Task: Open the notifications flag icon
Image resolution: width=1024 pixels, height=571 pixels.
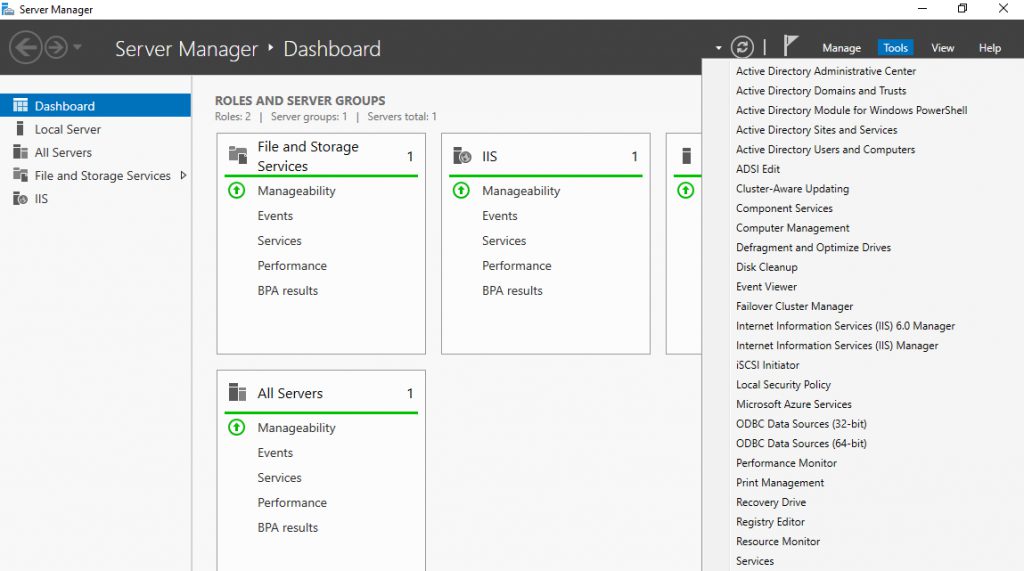Action: coord(790,46)
